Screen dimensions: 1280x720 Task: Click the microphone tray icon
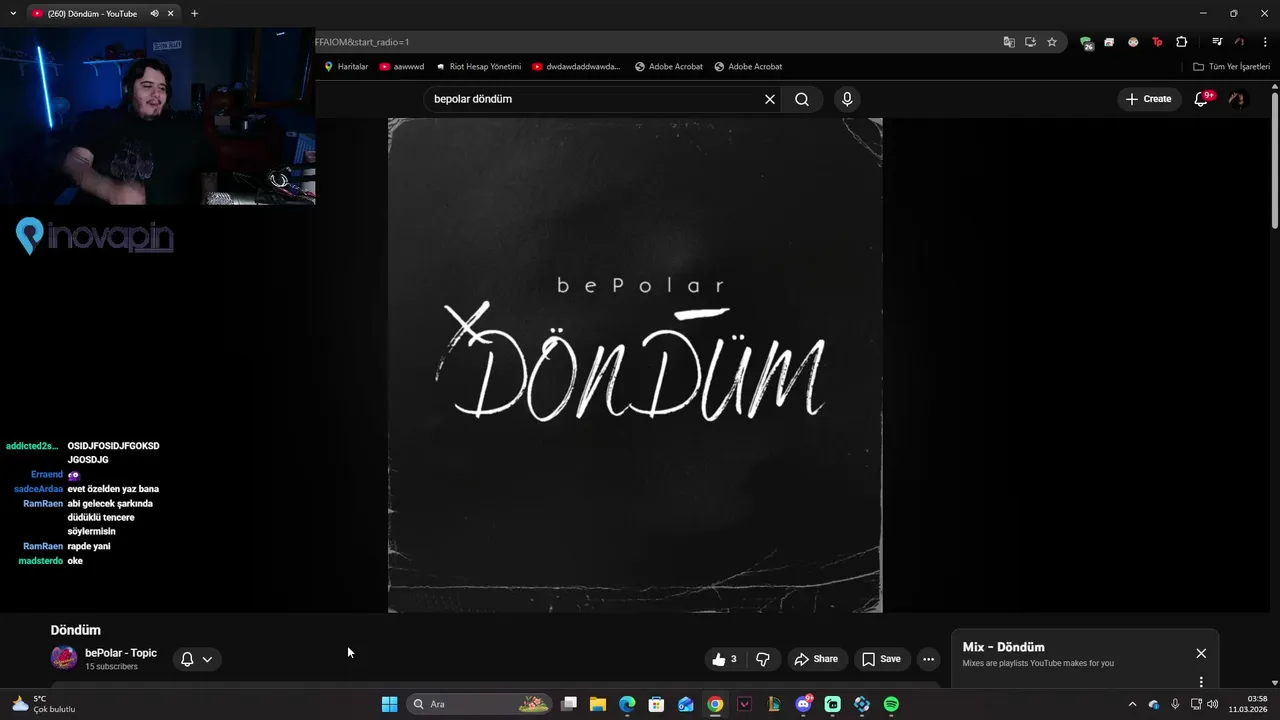pyautogui.click(x=1175, y=704)
